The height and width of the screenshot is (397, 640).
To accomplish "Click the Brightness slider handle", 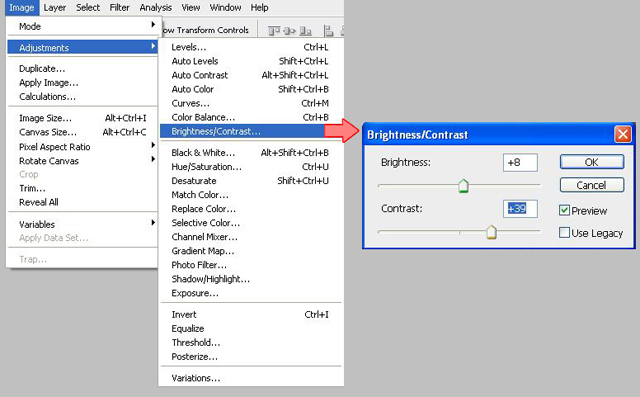I will click(463, 186).
